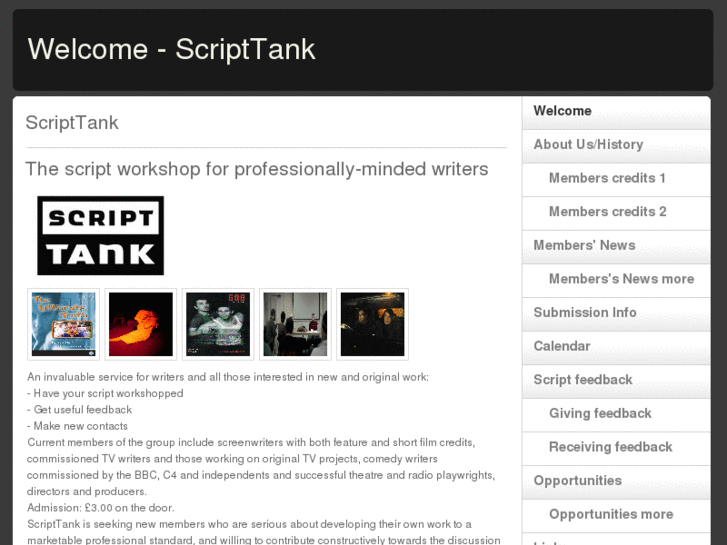
Task: Click 'ScriptTank is seeking new members' line
Action: (249, 524)
